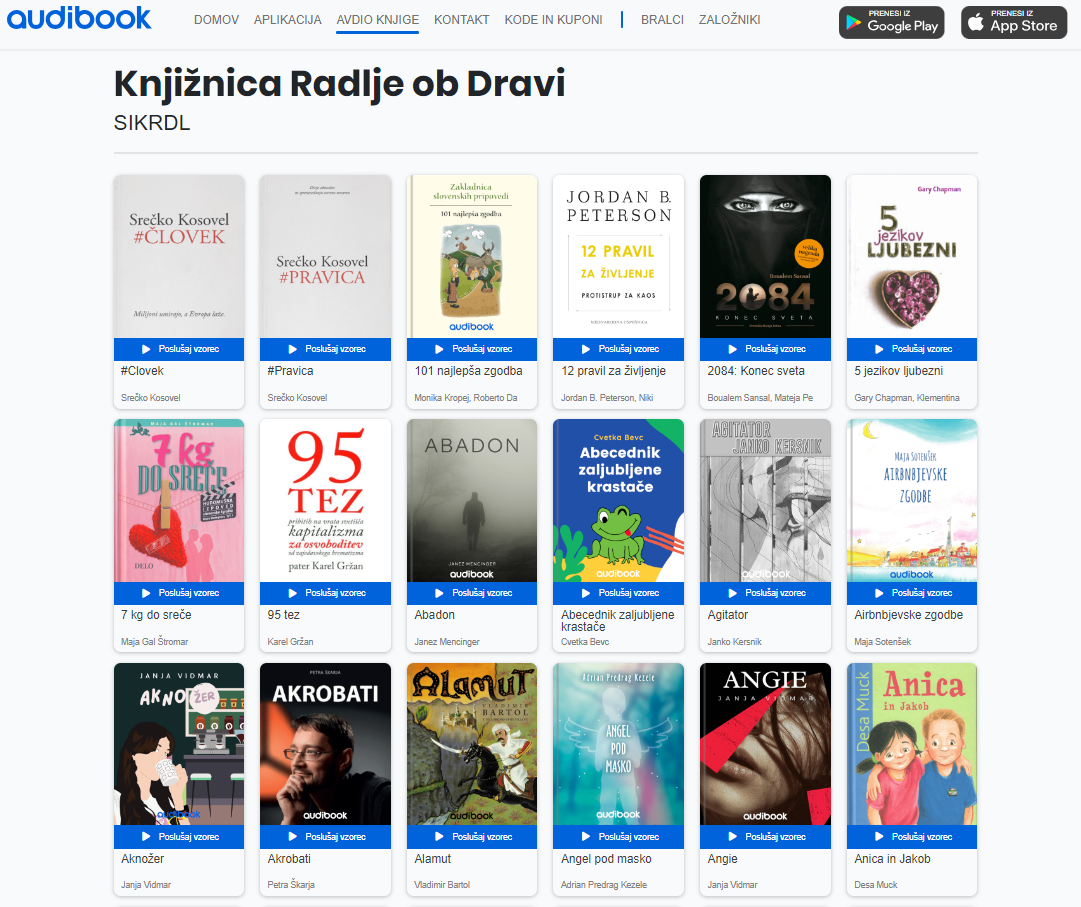The image size is (1081, 907).
Task: Open the #Clovek book cover
Action: click(x=179, y=256)
